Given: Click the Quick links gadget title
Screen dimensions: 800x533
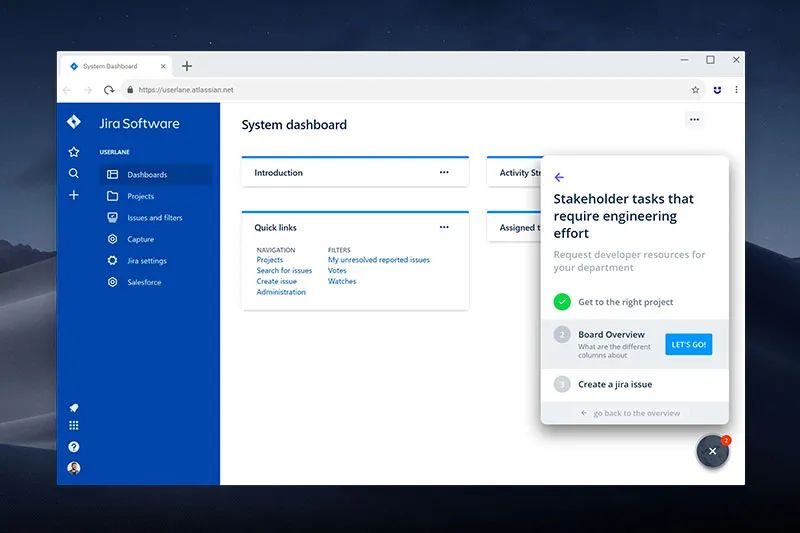Looking at the screenshot, I should coord(275,227).
